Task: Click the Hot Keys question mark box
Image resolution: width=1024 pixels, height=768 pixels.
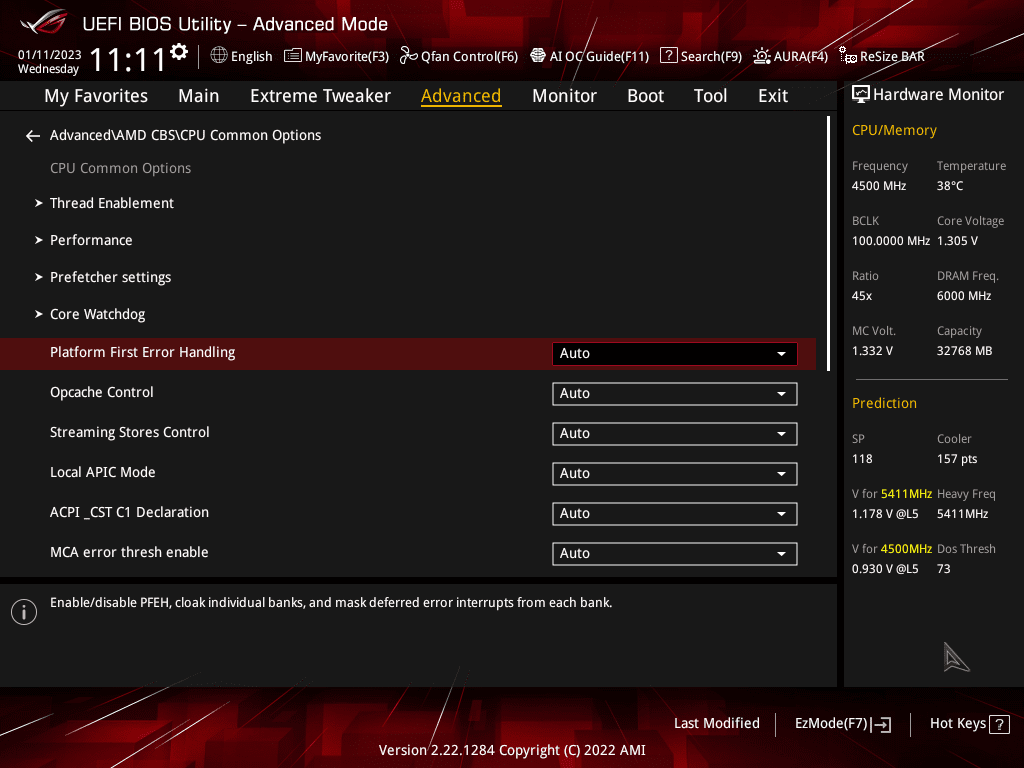Action: [999, 724]
